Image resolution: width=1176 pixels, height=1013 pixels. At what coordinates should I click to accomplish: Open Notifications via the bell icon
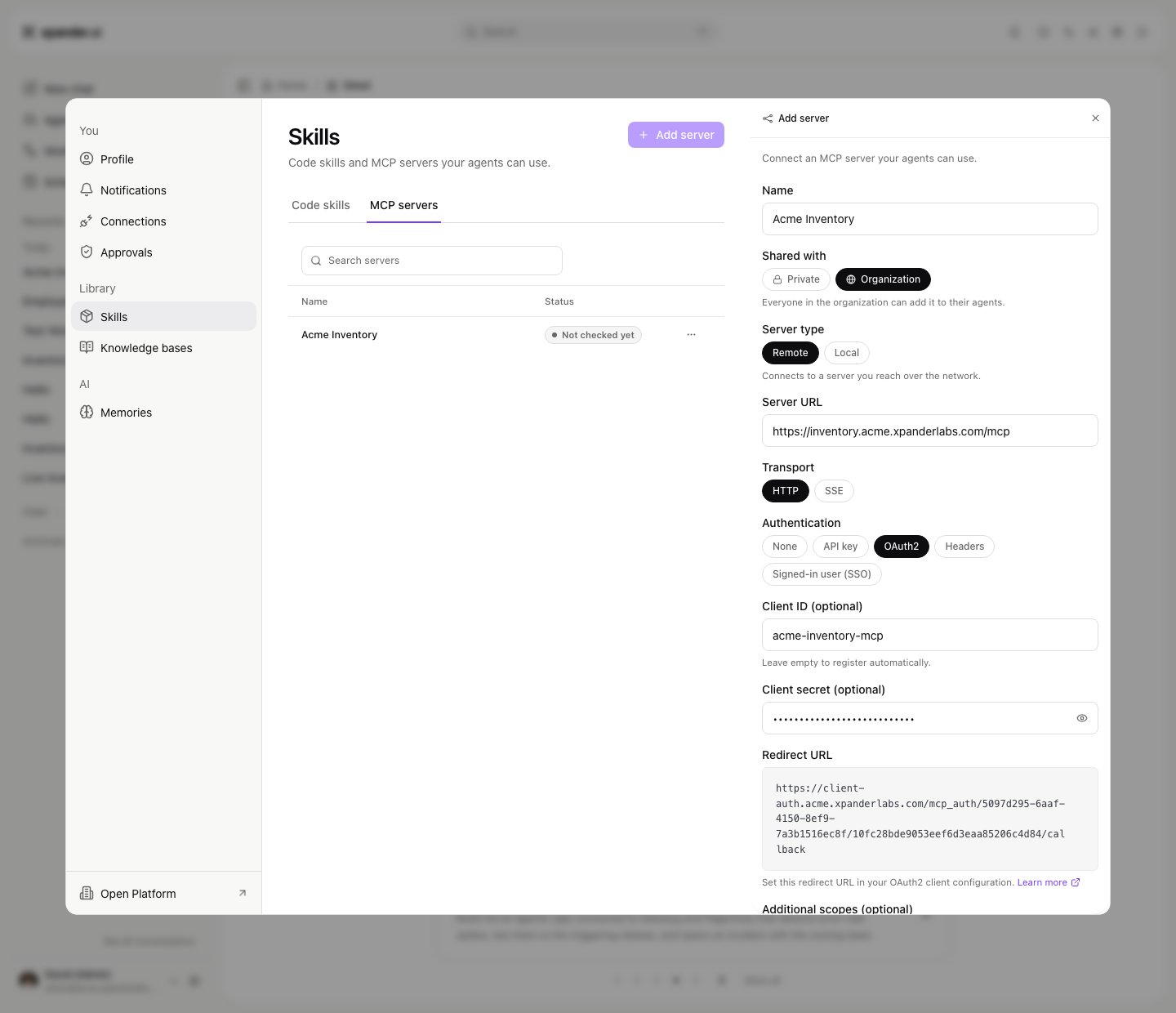point(87,190)
